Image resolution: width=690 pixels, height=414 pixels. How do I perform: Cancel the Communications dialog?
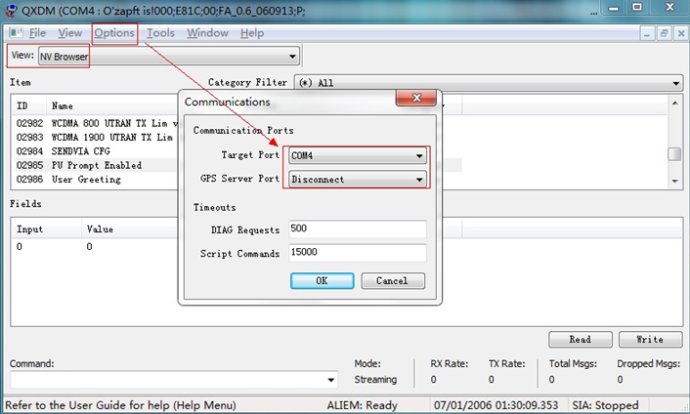pos(393,281)
